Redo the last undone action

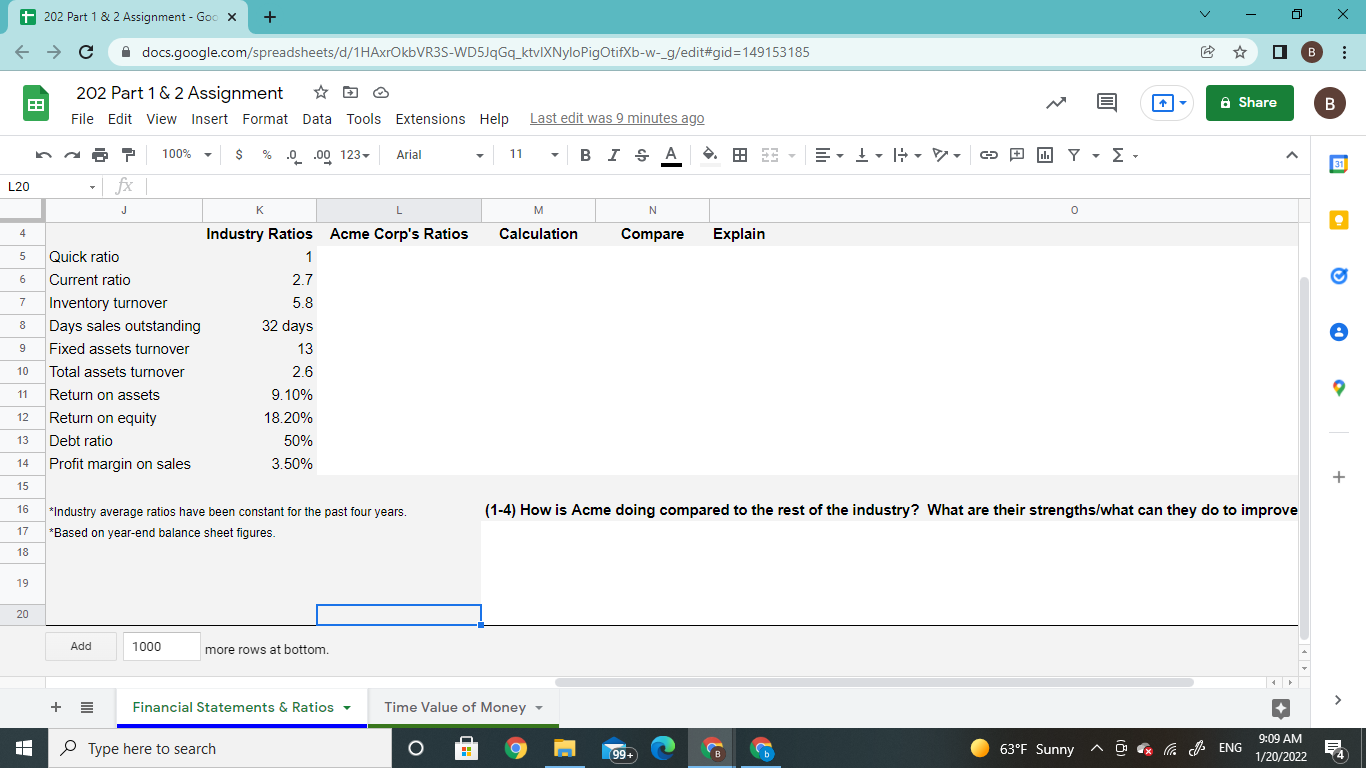pyautogui.click(x=71, y=155)
